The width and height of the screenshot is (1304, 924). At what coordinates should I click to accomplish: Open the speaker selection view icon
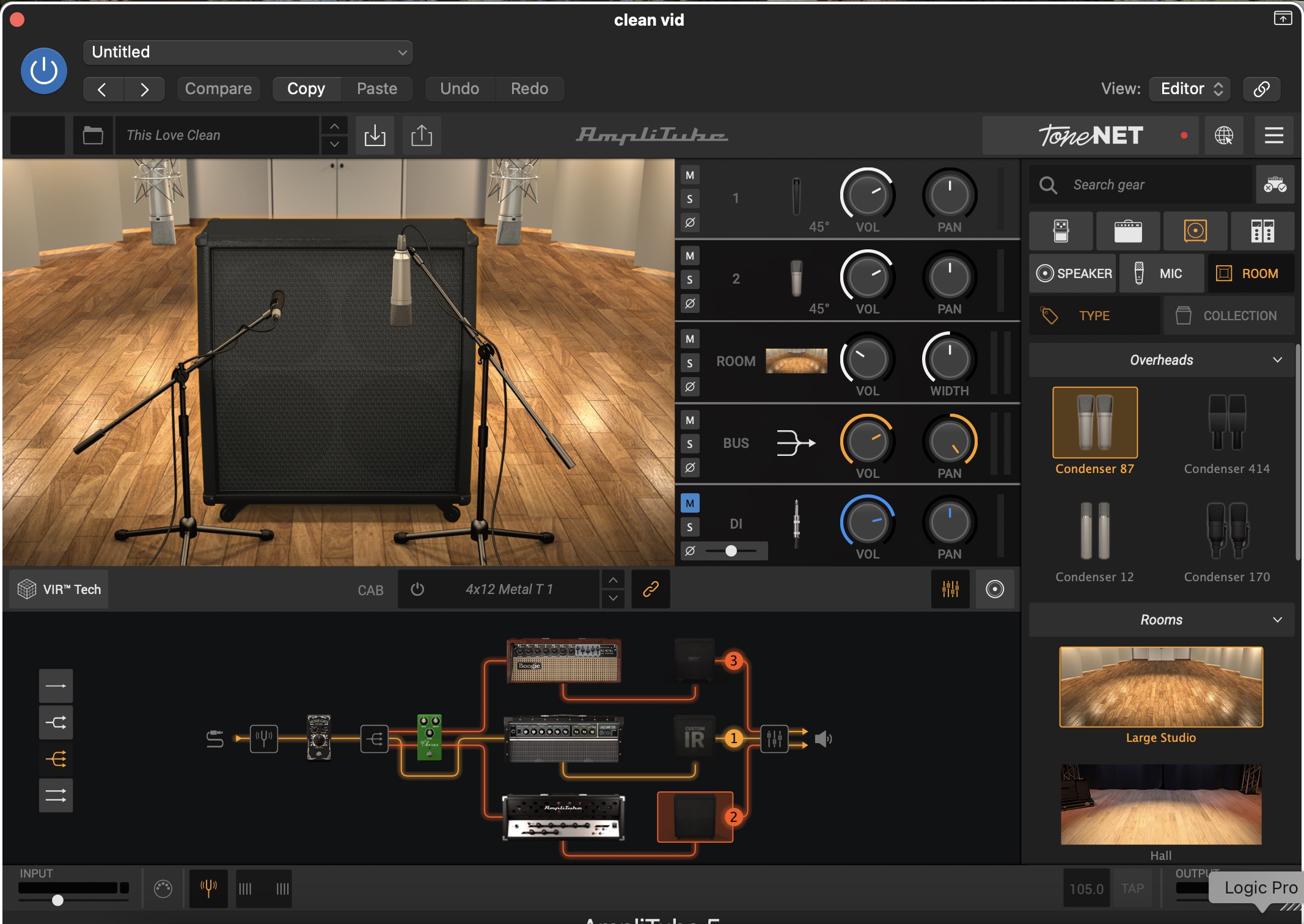[995, 589]
